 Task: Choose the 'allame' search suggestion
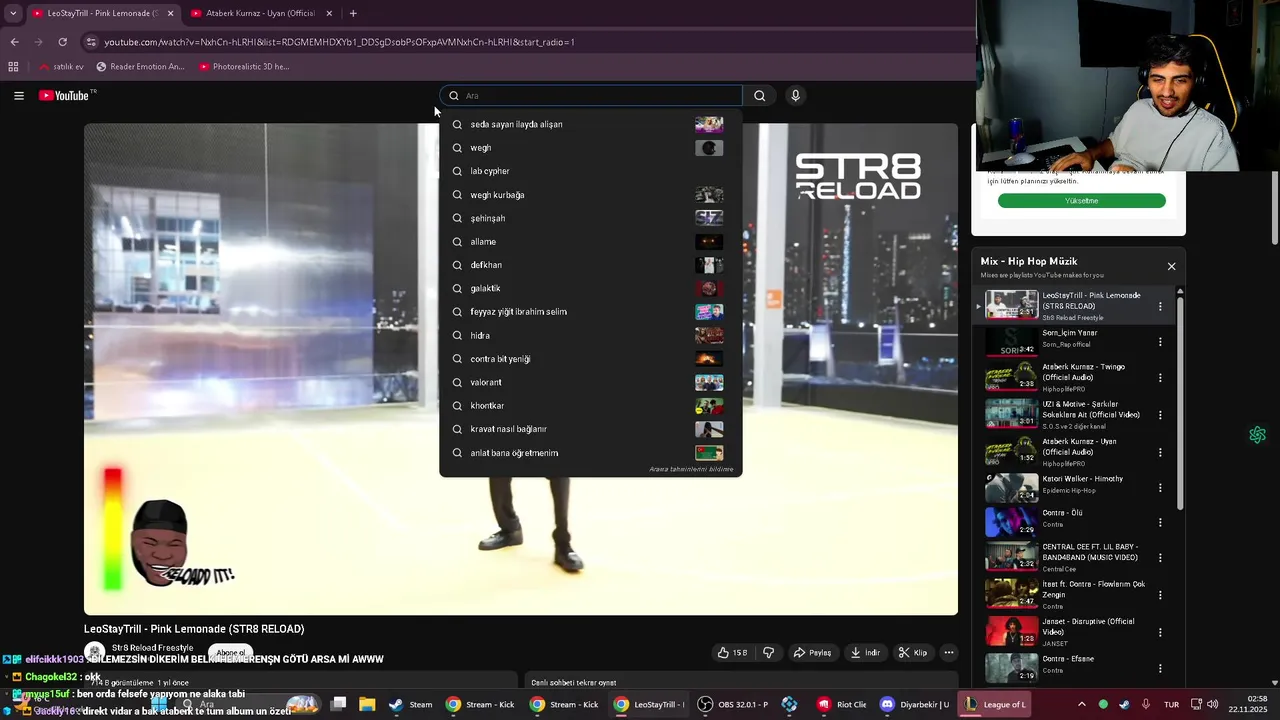590,242
